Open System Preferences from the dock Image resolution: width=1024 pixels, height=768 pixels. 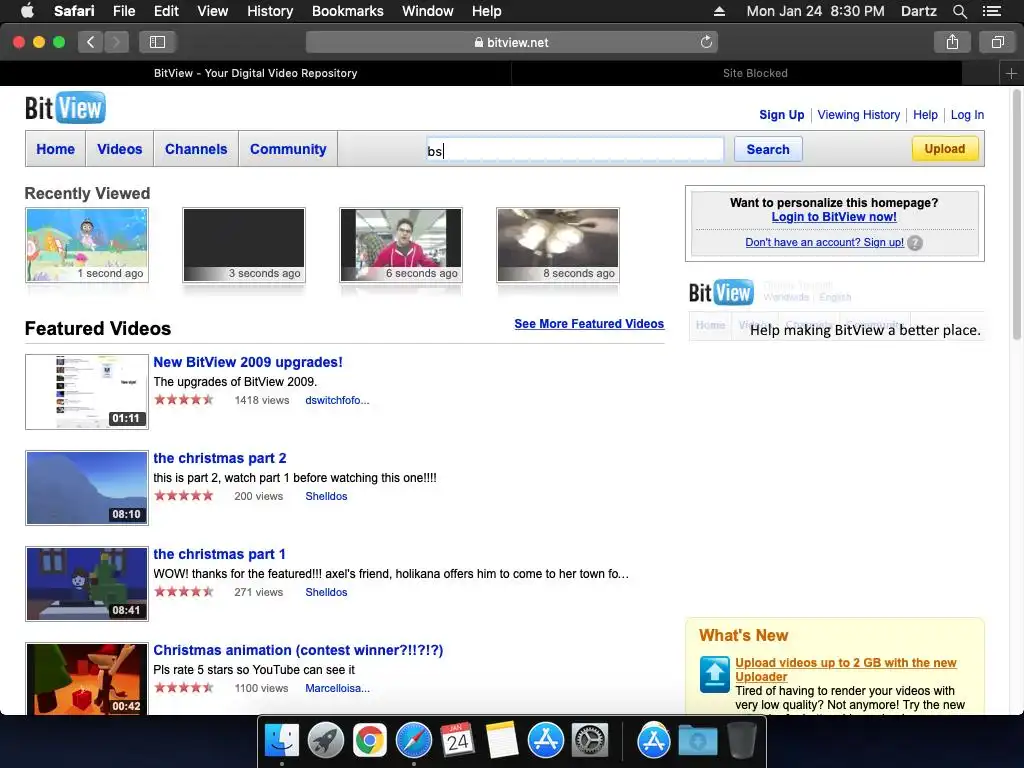[x=590, y=741]
